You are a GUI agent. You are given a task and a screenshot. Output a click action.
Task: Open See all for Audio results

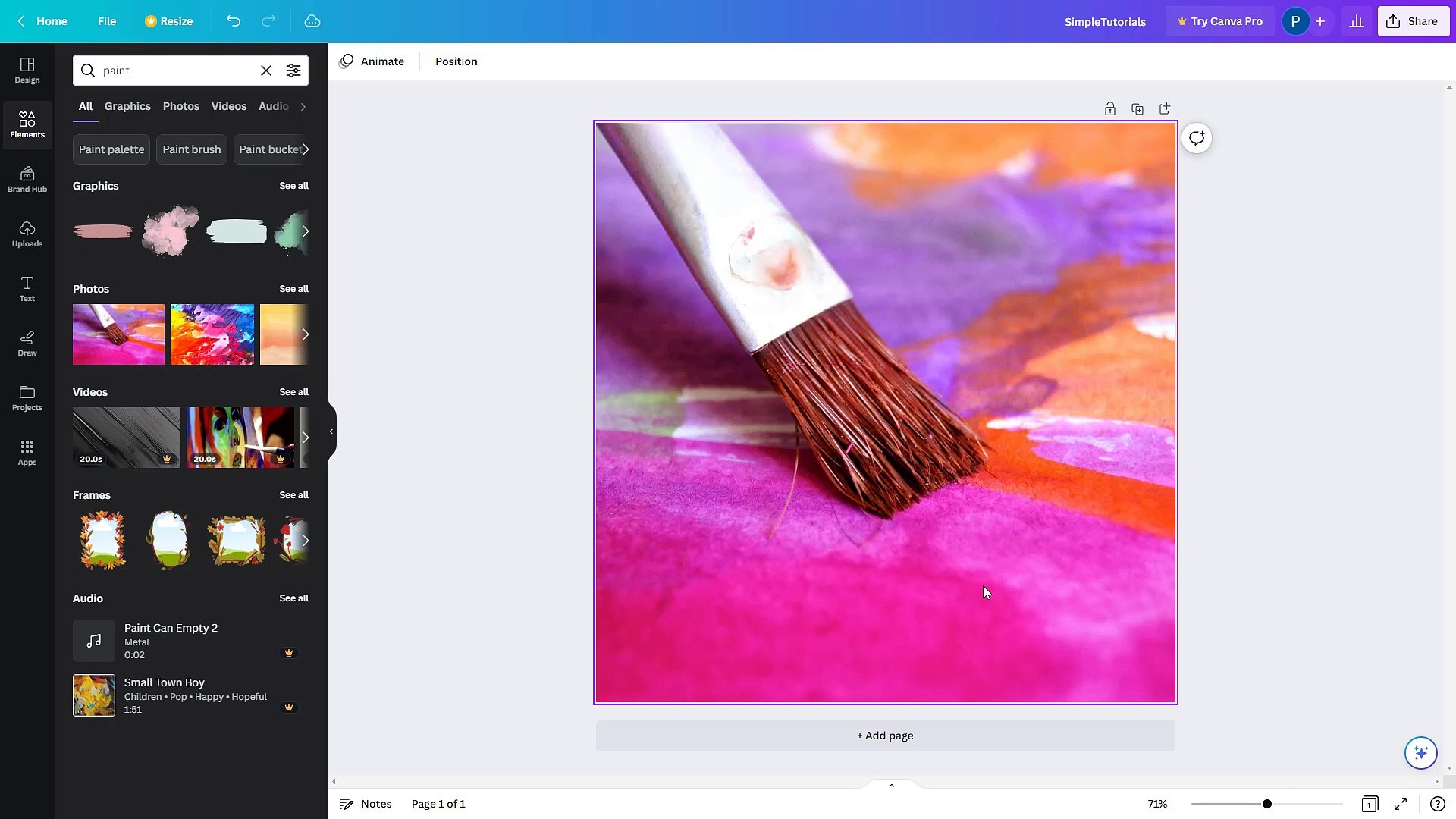tap(293, 598)
